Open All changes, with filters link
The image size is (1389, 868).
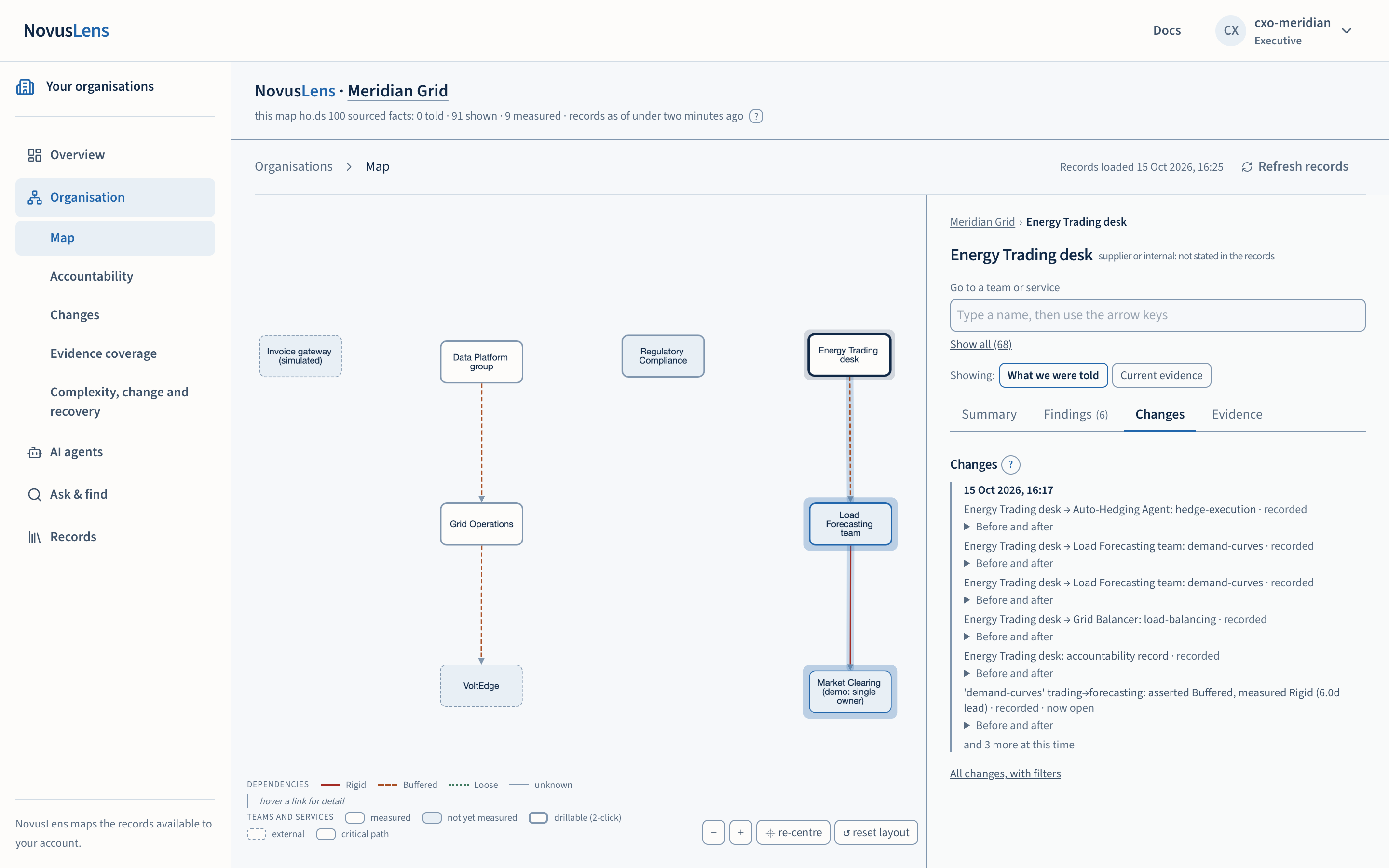coord(1005,774)
